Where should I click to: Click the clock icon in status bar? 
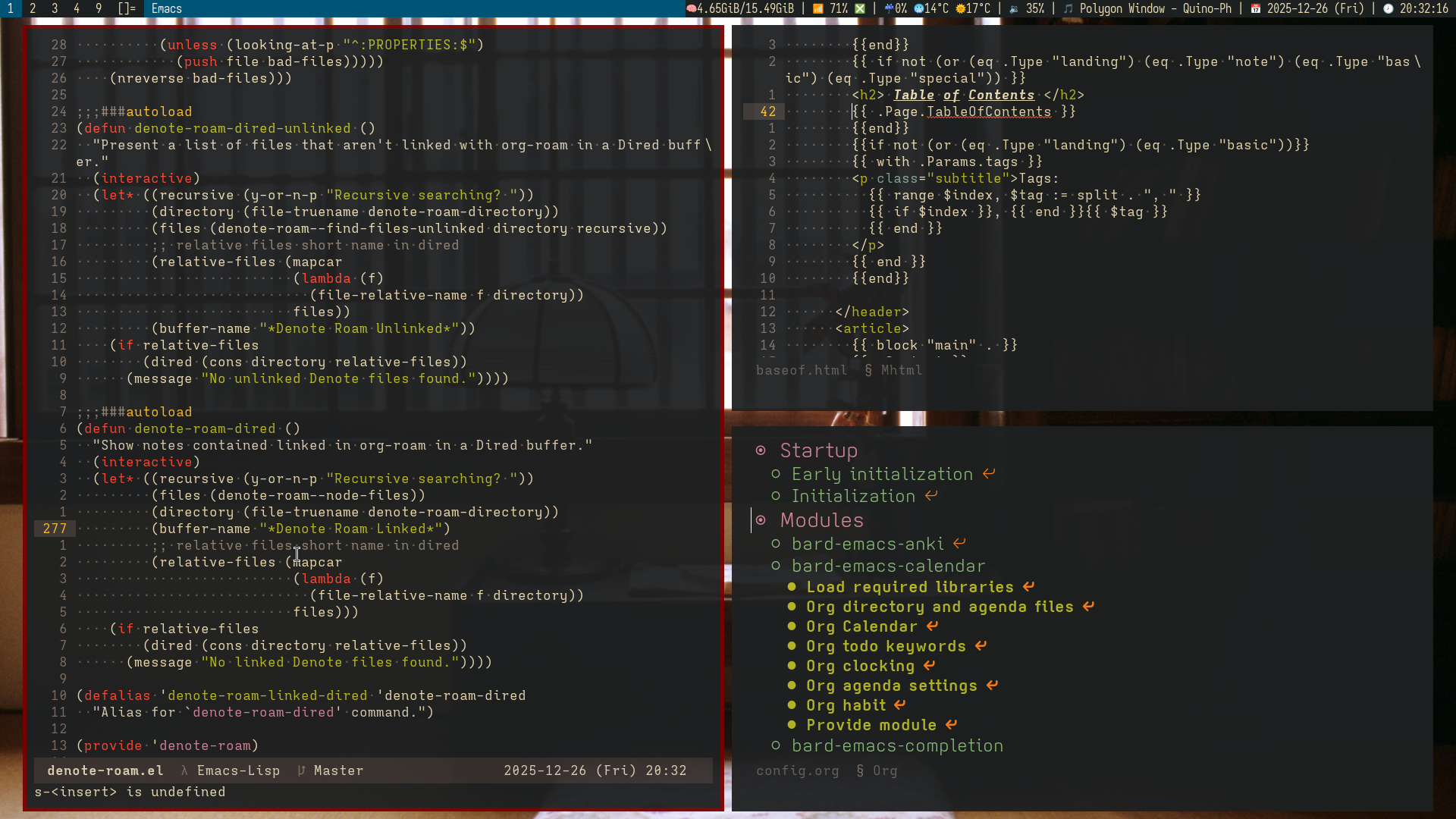point(1388,9)
